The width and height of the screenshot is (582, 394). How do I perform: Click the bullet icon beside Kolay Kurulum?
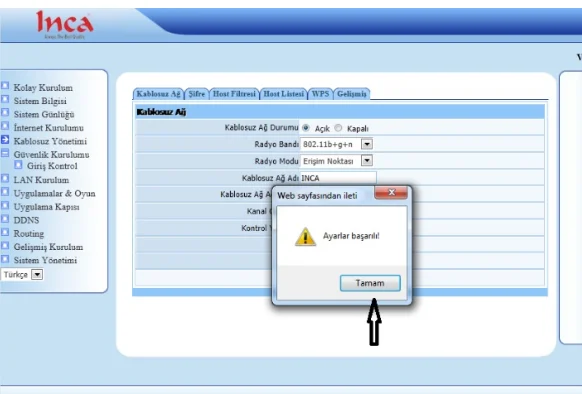coord(5,86)
